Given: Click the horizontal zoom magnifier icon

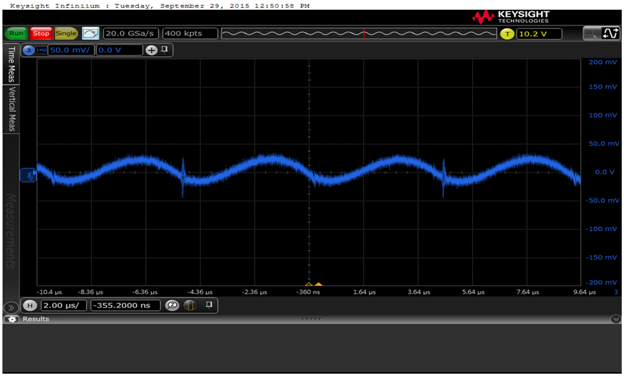Looking at the screenshot, I should [x=172, y=306].
